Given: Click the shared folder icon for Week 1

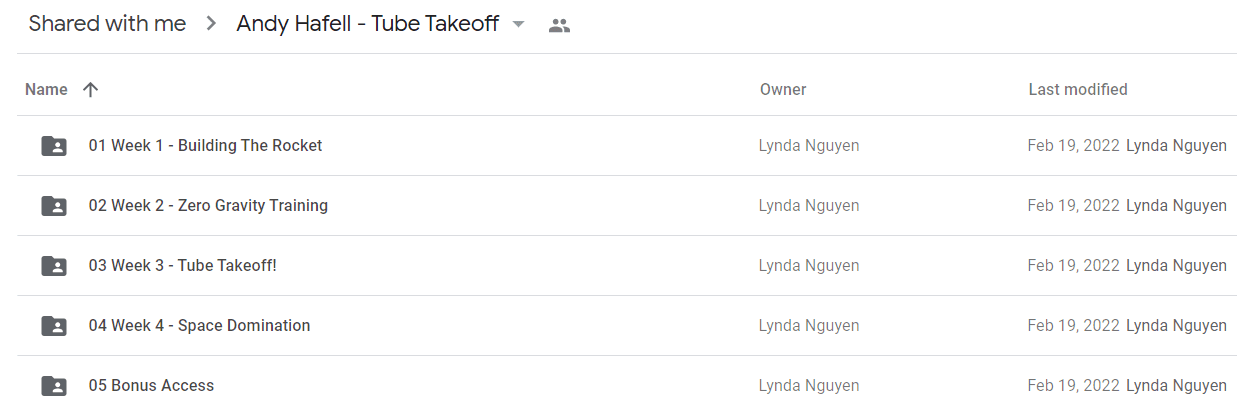Looking at the screenshot, I should pyautogui.click(x=54, y=146).
